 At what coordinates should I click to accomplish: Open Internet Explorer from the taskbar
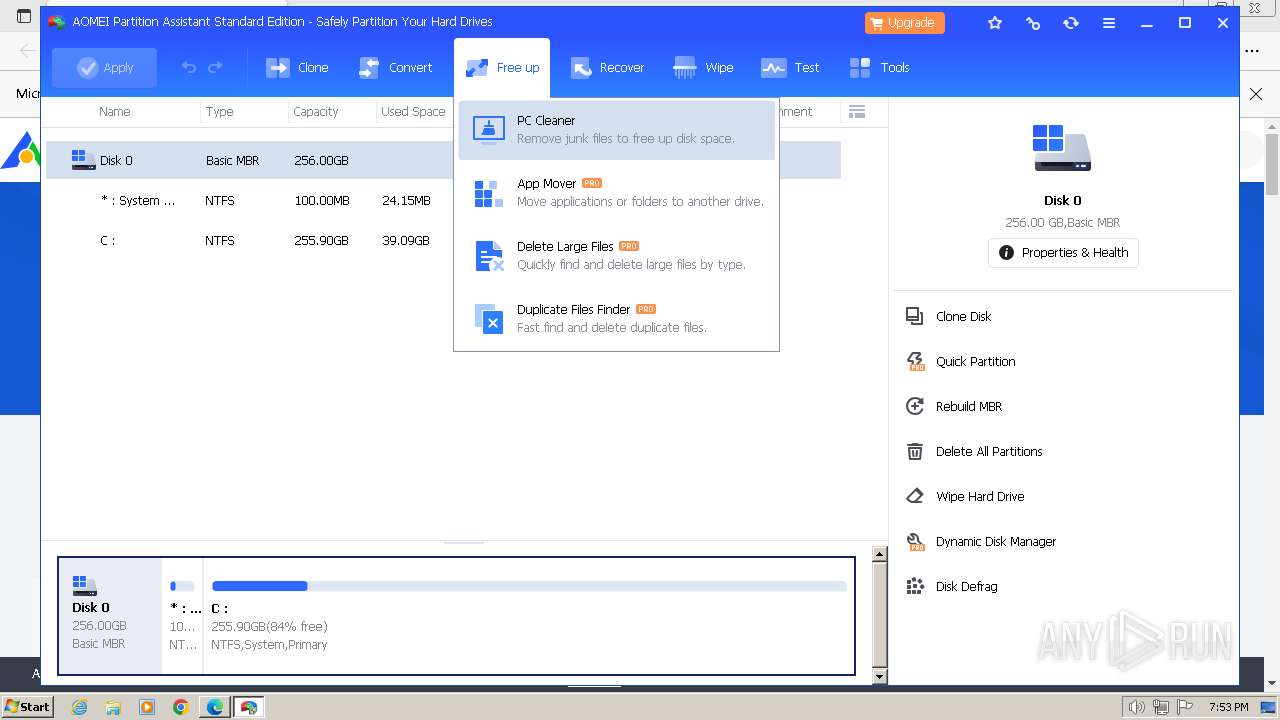tap(79, 707)
